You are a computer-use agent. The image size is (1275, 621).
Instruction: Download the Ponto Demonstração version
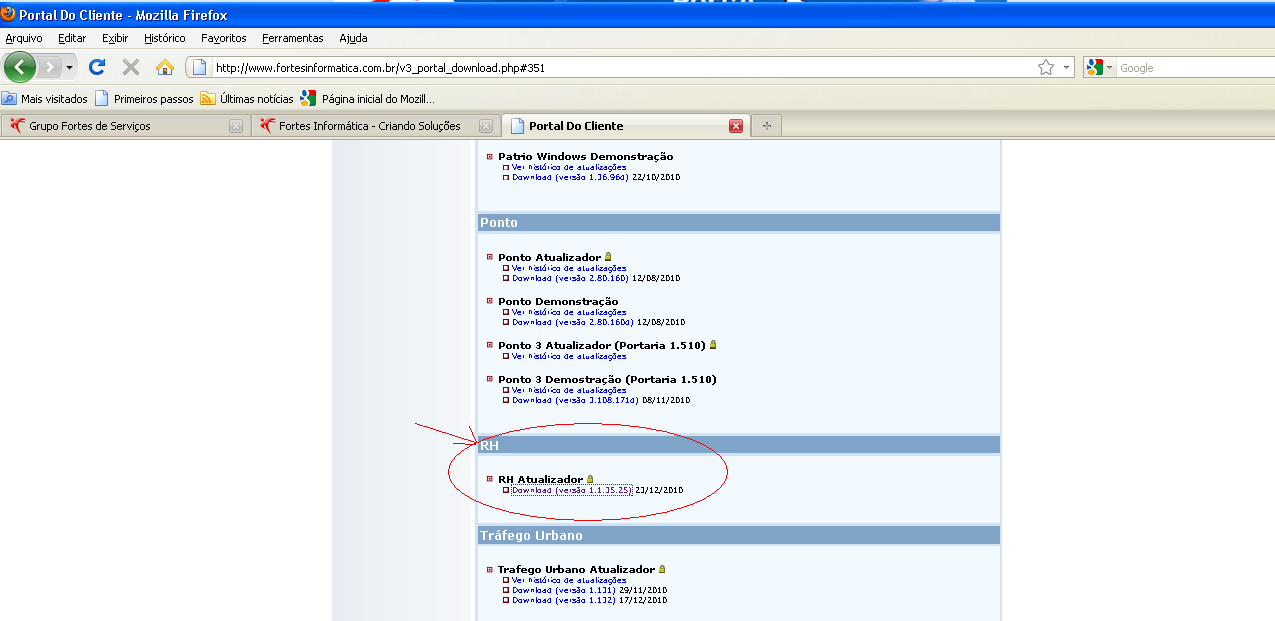tap(573, 322)
